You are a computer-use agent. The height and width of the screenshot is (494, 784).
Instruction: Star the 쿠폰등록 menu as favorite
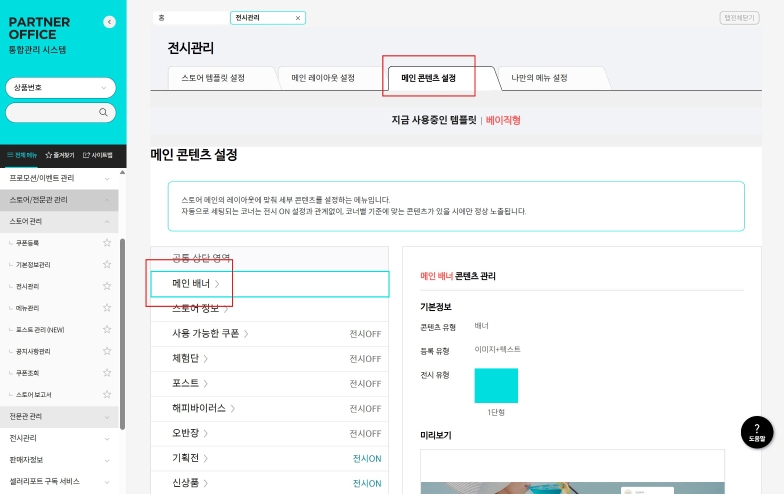[x=107, y=243]
